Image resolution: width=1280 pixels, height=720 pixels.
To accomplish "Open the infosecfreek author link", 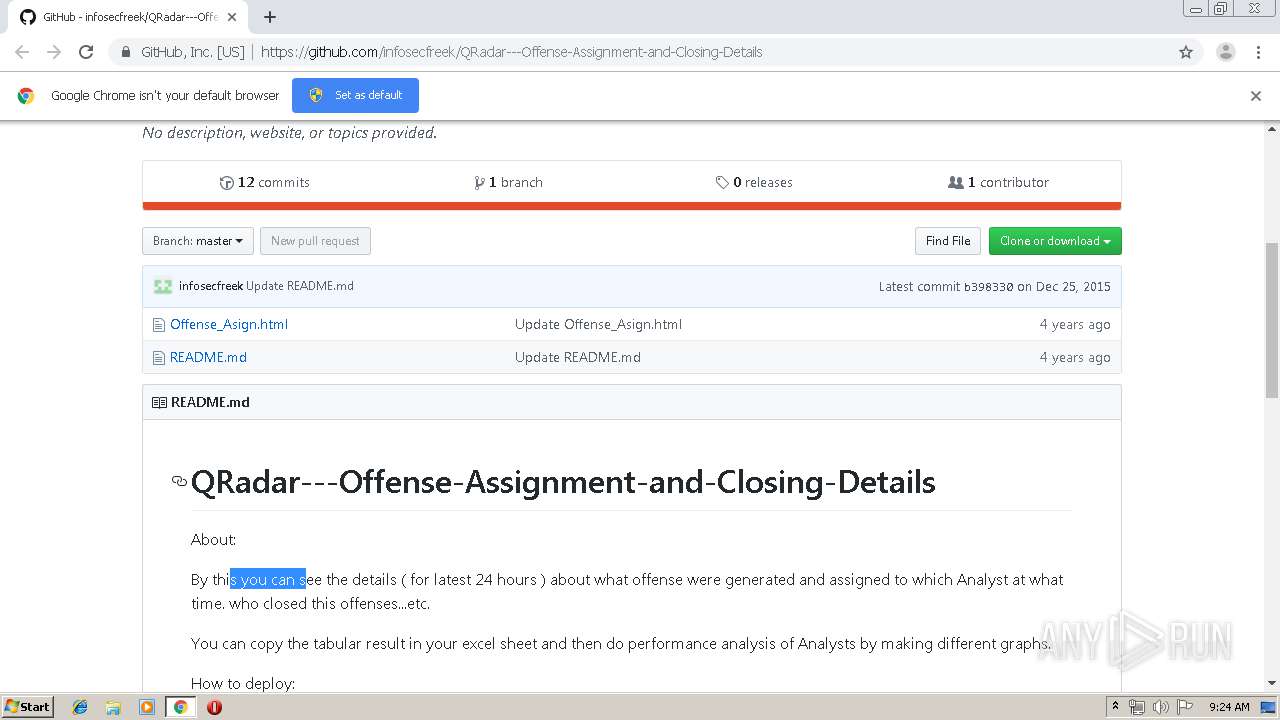I will click(x=211, y=286).
